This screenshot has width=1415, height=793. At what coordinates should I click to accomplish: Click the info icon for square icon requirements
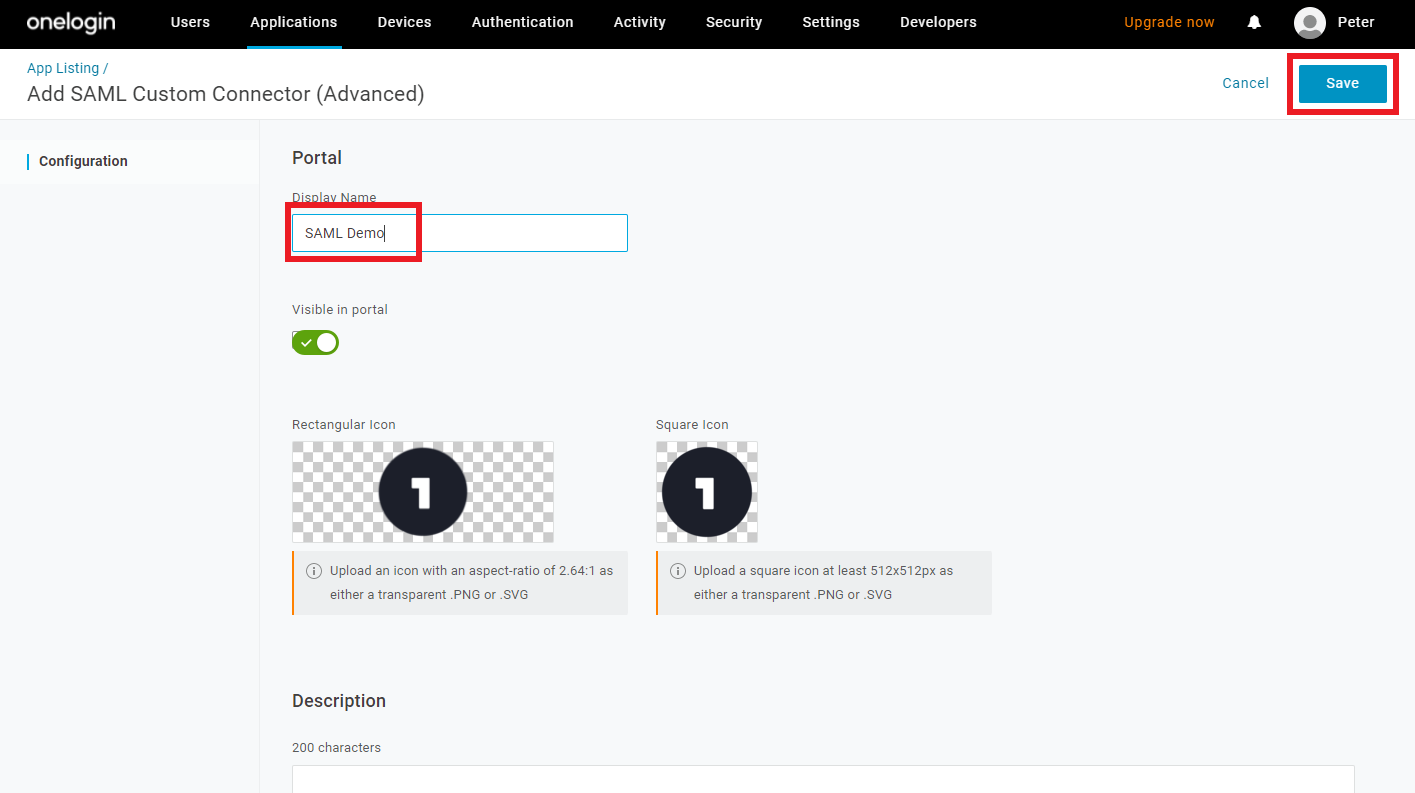677,570
